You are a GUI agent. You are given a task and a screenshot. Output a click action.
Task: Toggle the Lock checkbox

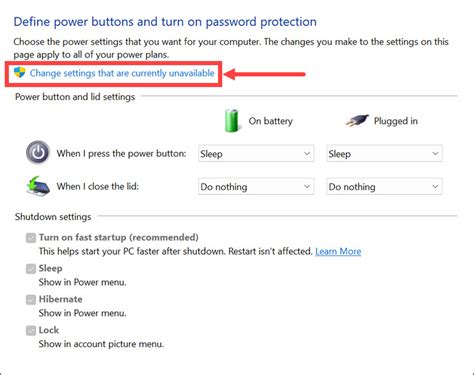31,331
